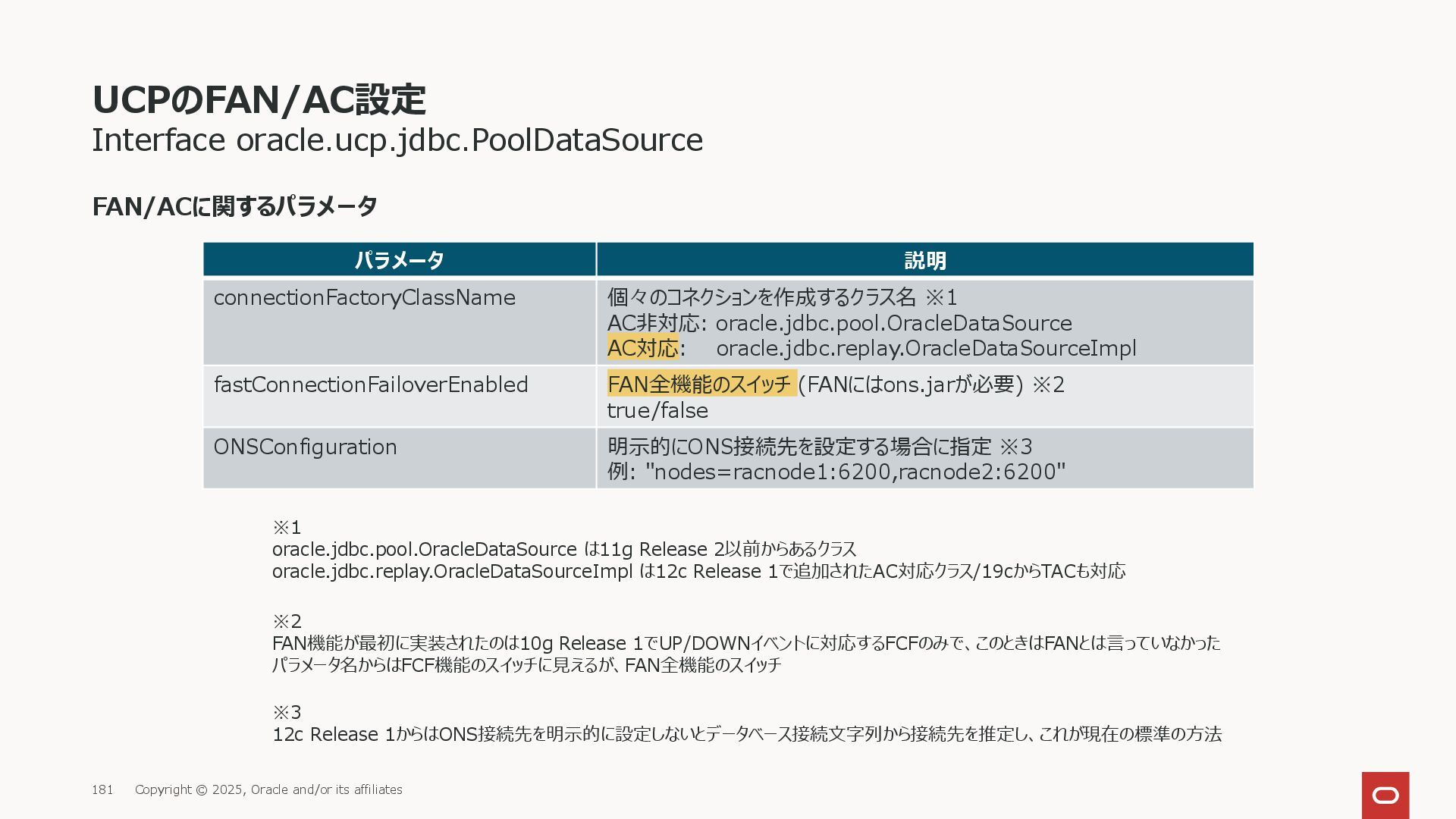Select the 'fastConnectionFailoverEnabled' cell
This screenshot has width=1456, height=819.
(400, 397)
